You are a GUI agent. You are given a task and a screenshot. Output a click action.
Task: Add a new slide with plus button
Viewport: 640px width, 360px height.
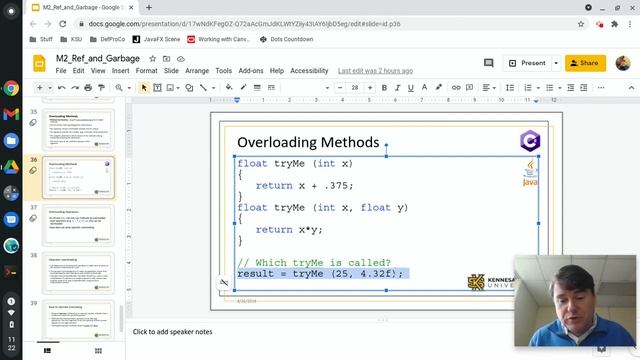coord(40,88)
